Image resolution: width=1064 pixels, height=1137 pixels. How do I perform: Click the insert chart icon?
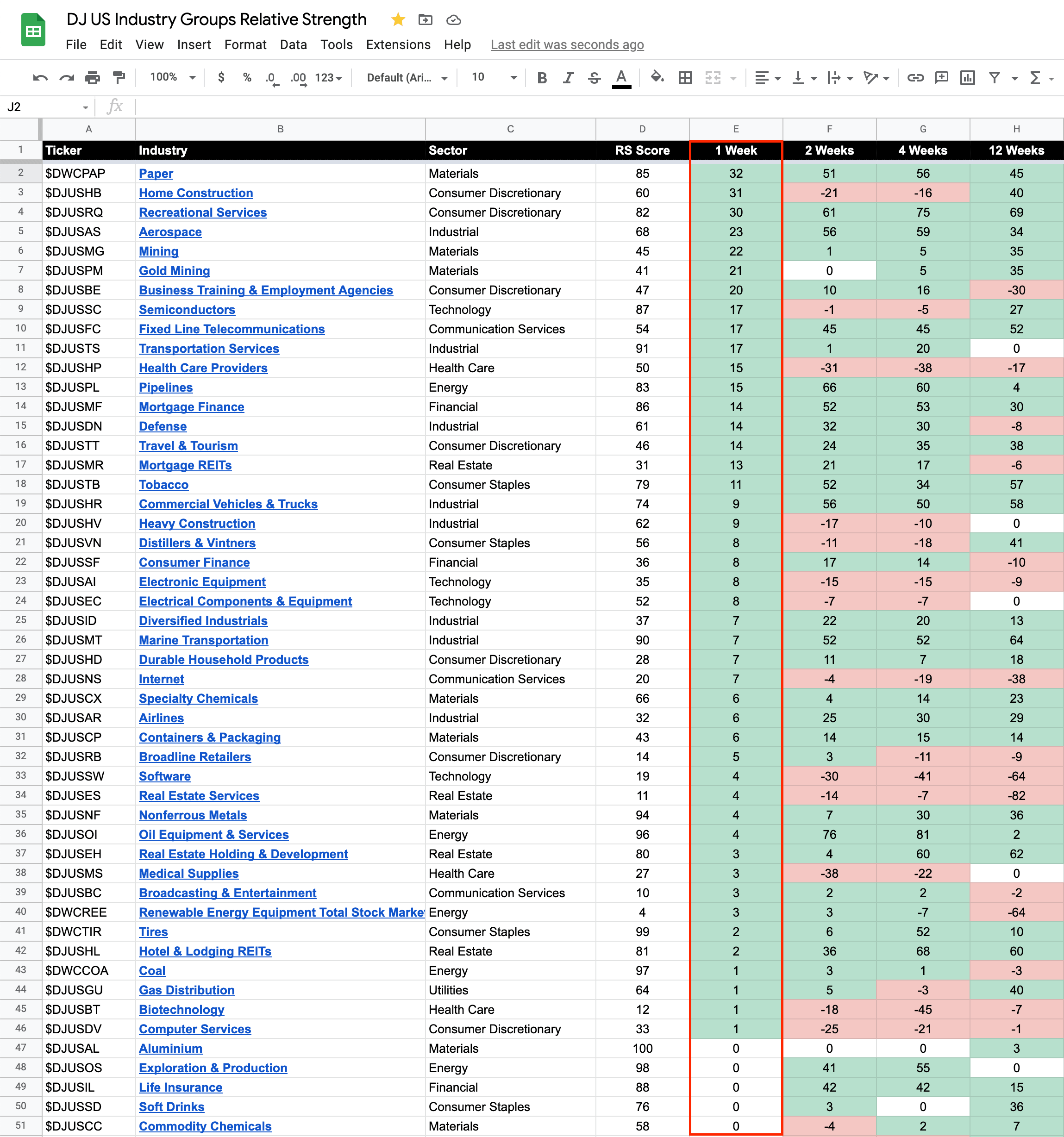pyautogui.click(x=967, y=78)
